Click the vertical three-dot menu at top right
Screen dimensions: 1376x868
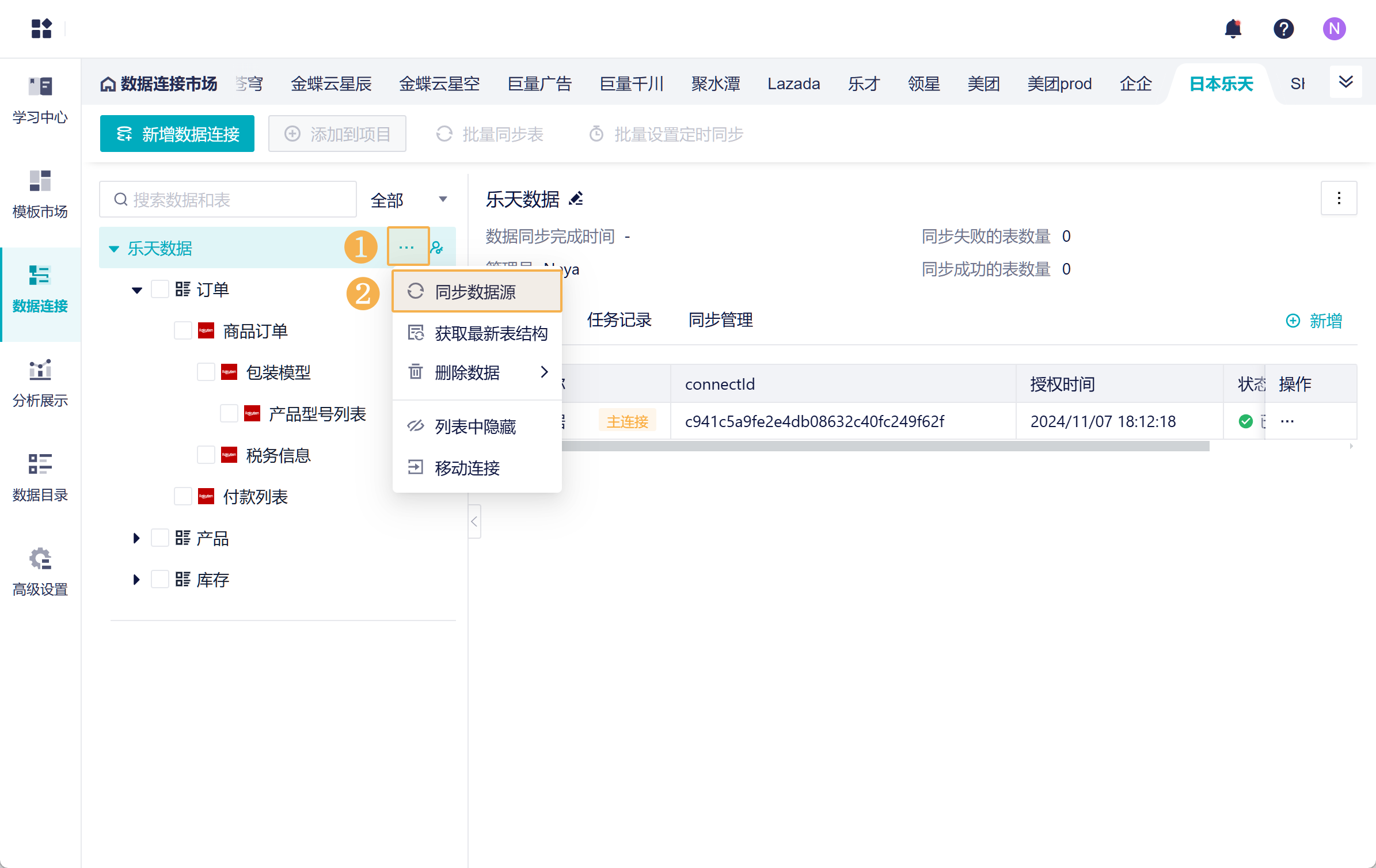click(1339, 199)
